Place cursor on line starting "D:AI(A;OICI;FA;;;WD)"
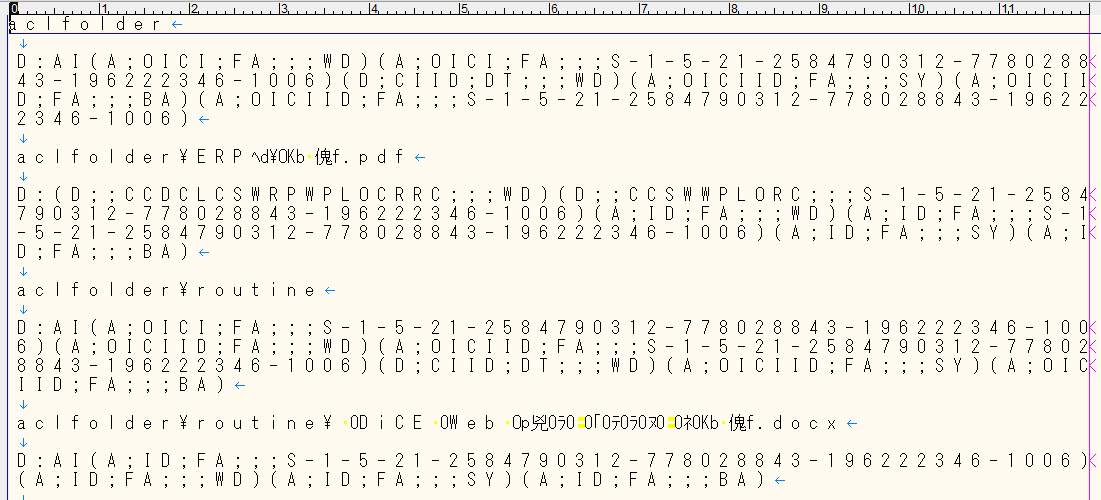The width and height of the screenshot is (1101, 500). (552, 62)
